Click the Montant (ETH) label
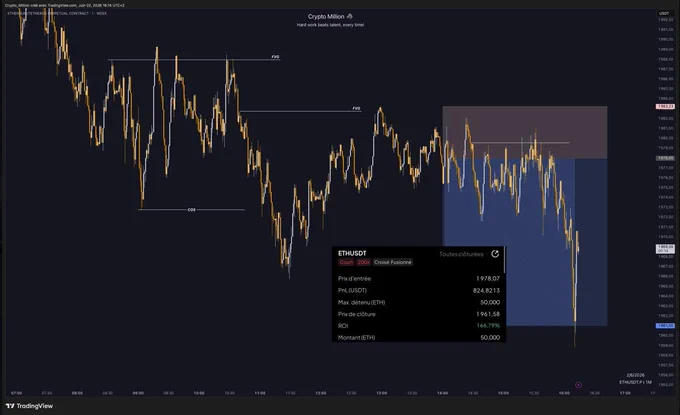 tap(356, 337)
